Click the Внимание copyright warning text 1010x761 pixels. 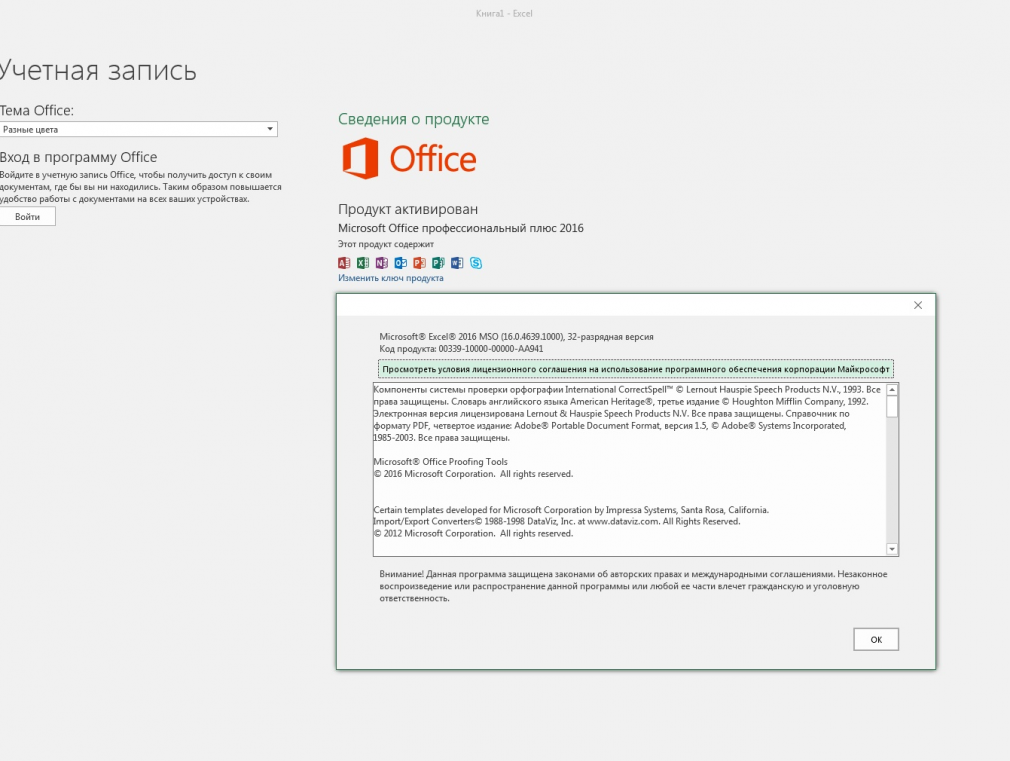pos(633,586)
